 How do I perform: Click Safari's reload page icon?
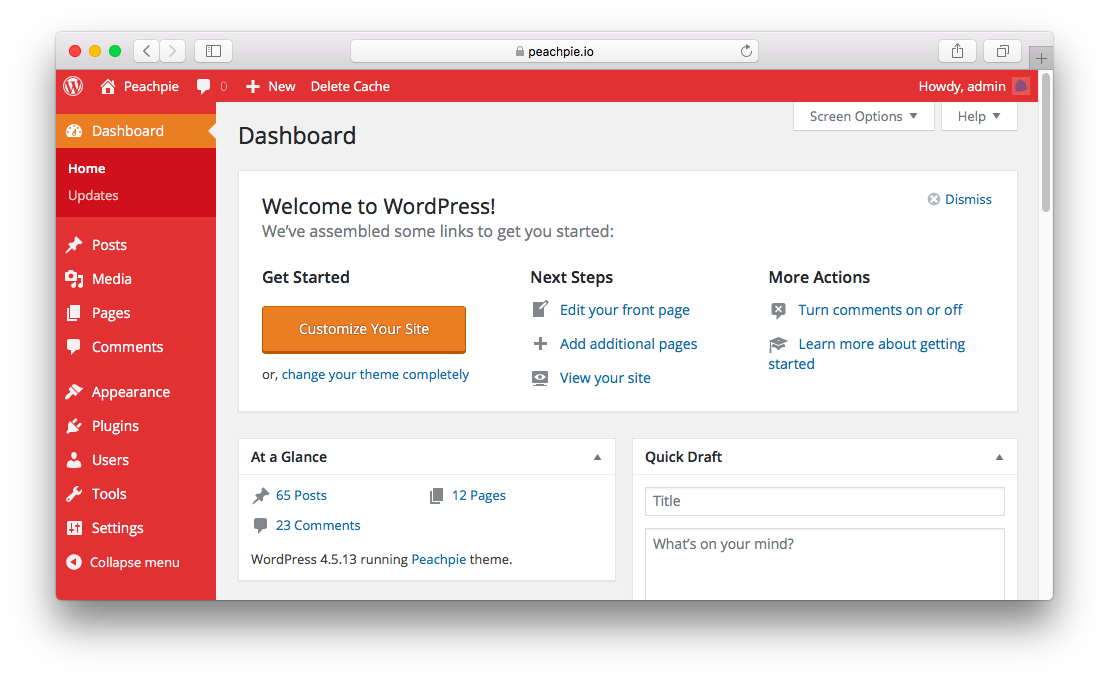tap(745, 51)
